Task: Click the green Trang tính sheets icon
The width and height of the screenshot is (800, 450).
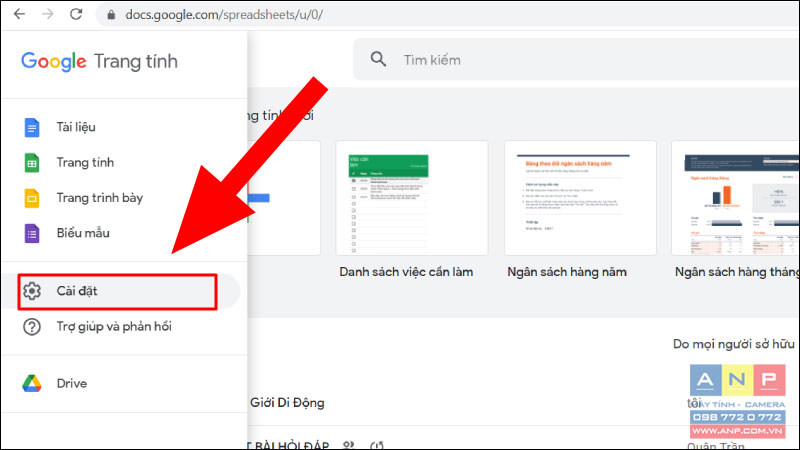Action: coord(32,163)
